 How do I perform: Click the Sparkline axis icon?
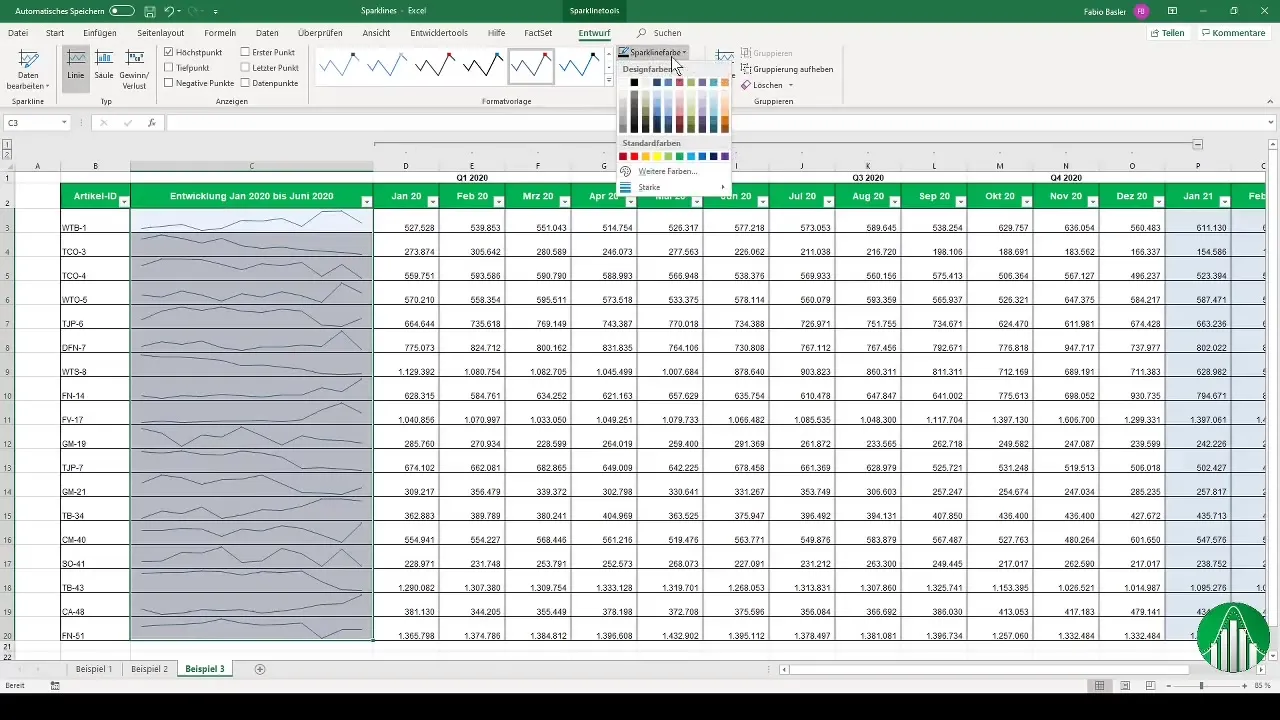tap(724, 58)
